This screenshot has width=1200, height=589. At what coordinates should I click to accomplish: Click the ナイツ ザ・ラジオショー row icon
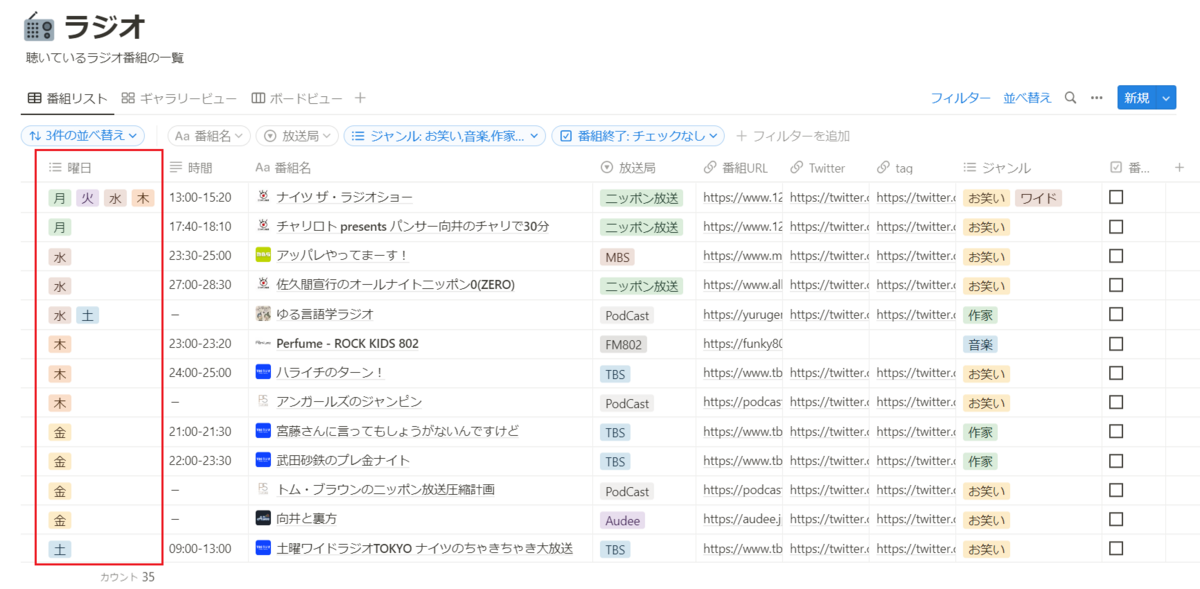pos(263,197)
